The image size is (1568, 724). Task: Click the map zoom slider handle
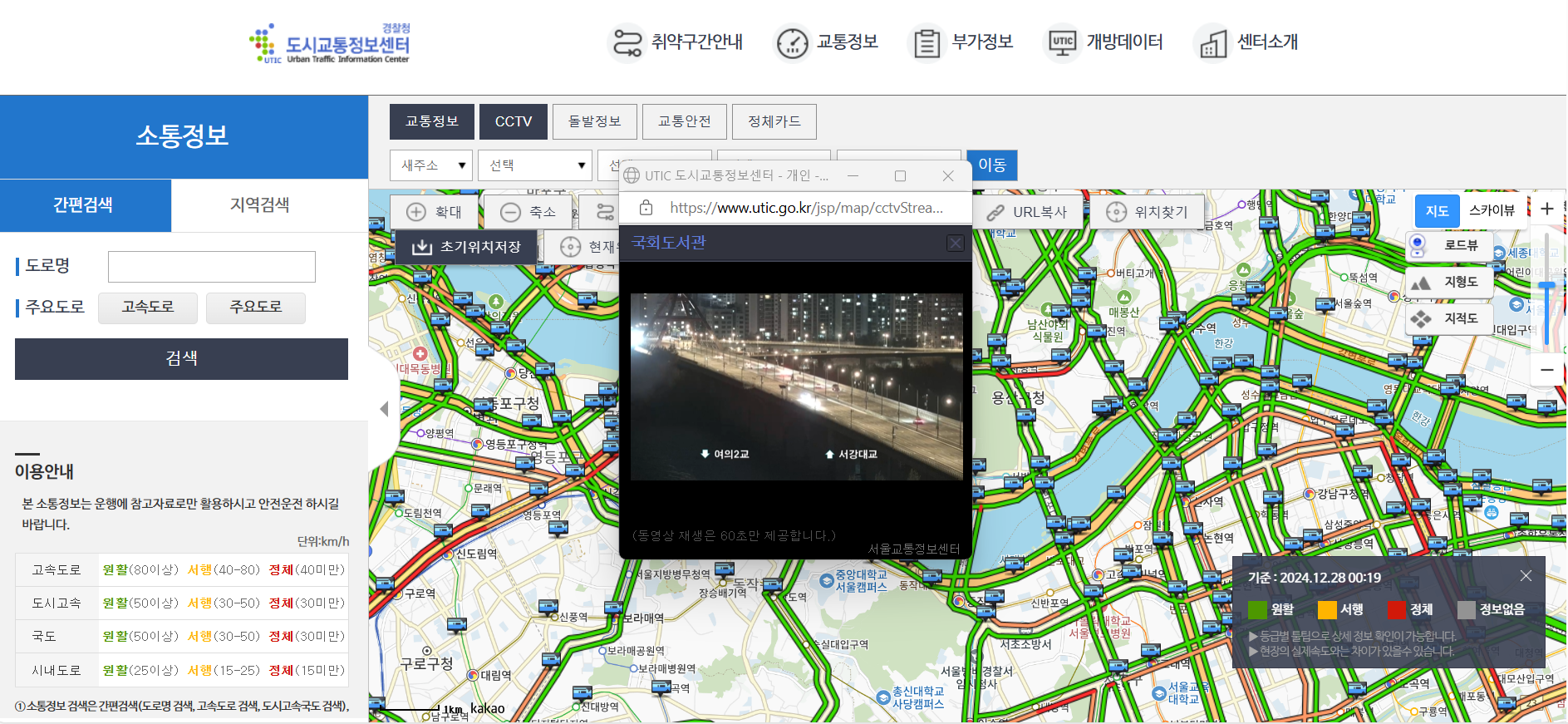(x=1547, y=285)
